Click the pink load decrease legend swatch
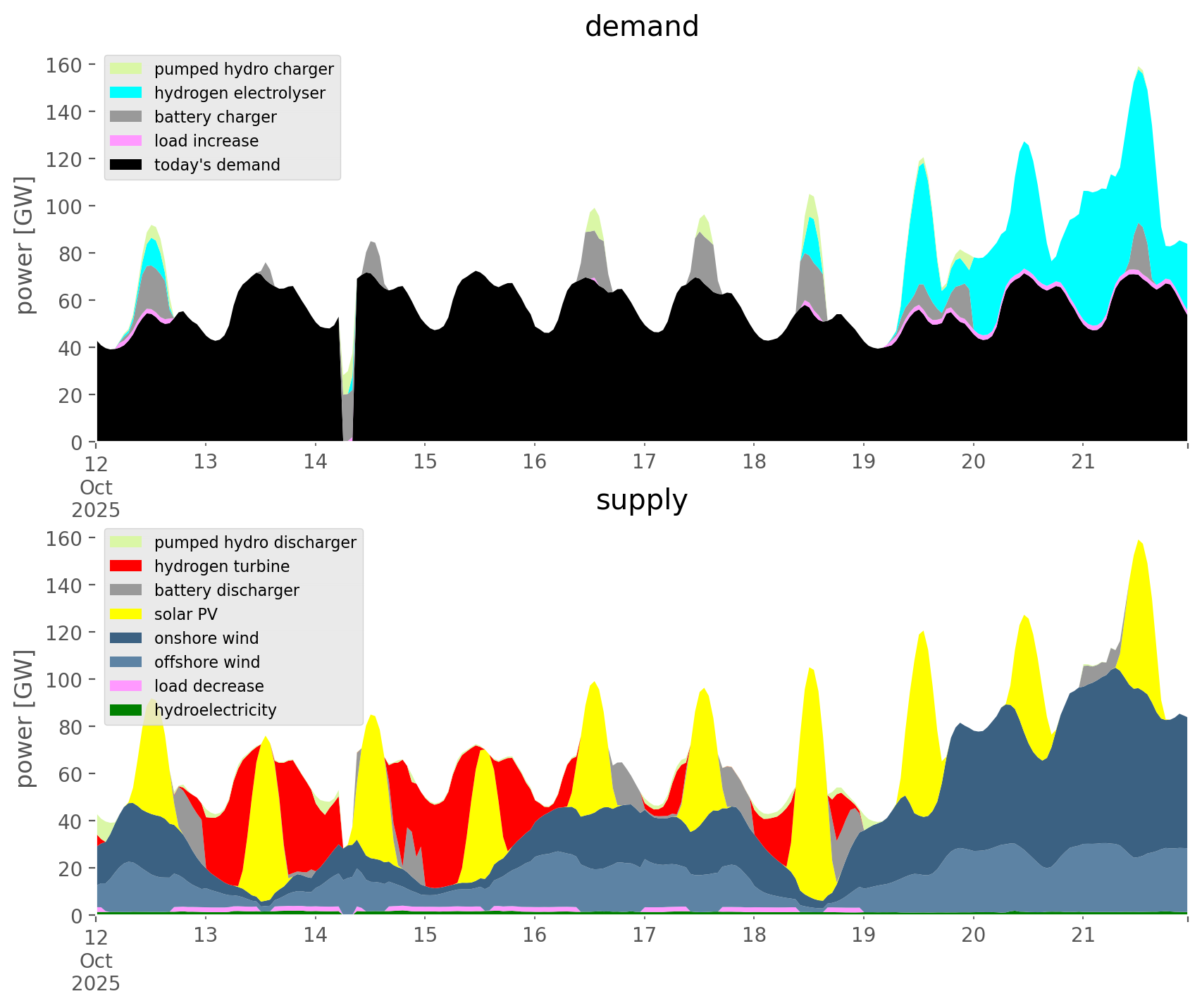The width and height of the screenshot is (1202, 1008). point(126,686)
